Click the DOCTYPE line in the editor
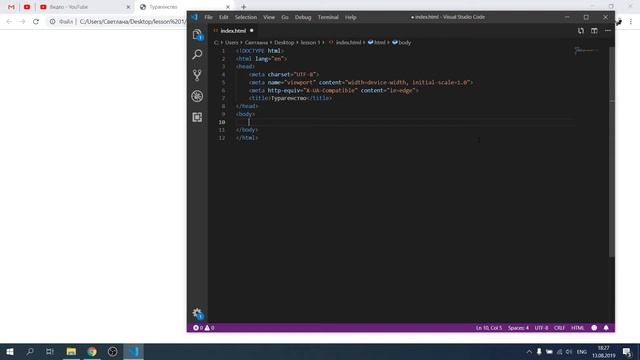The width and height of the screenshot is (640, 360). [x=260, y=51]
